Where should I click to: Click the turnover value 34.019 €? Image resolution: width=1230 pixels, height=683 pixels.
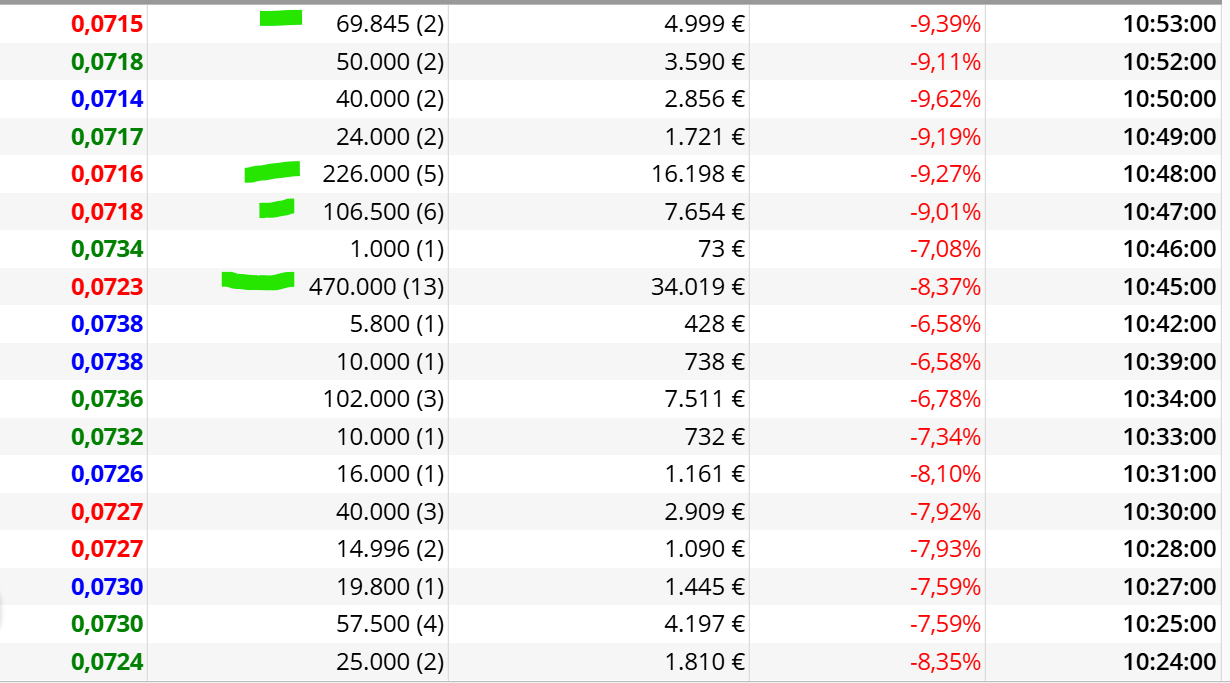(x=696, y=287)
